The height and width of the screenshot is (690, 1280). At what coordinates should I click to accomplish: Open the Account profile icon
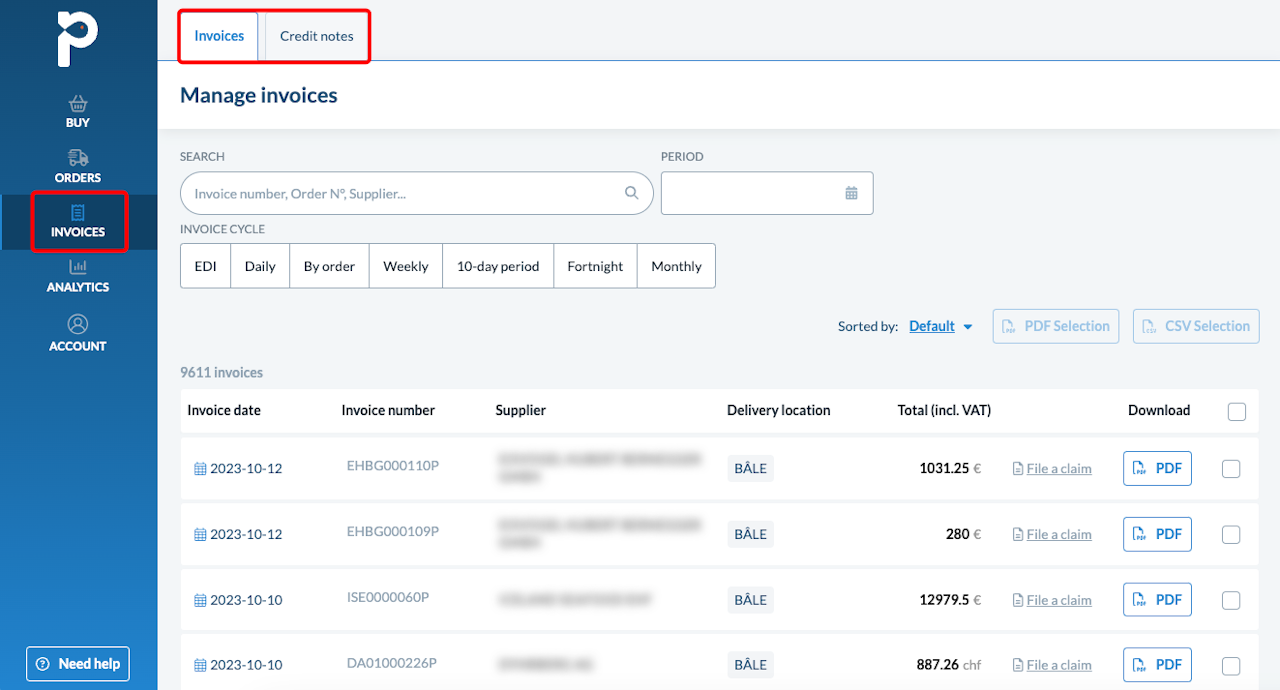pos(78,324)
